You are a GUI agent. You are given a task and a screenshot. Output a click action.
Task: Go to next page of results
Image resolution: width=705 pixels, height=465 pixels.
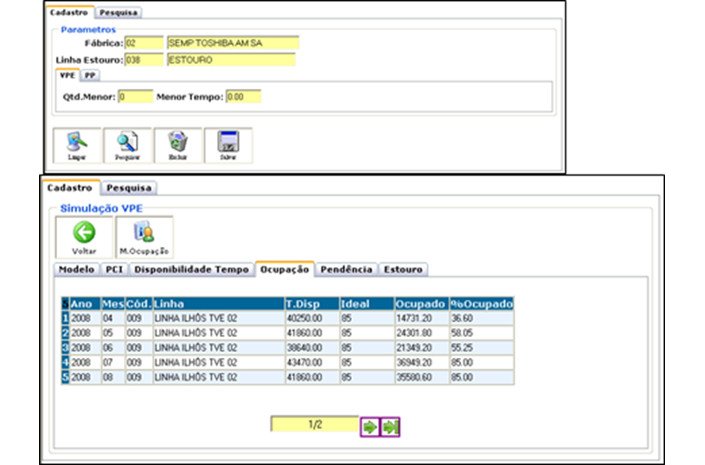pos(371,427)
